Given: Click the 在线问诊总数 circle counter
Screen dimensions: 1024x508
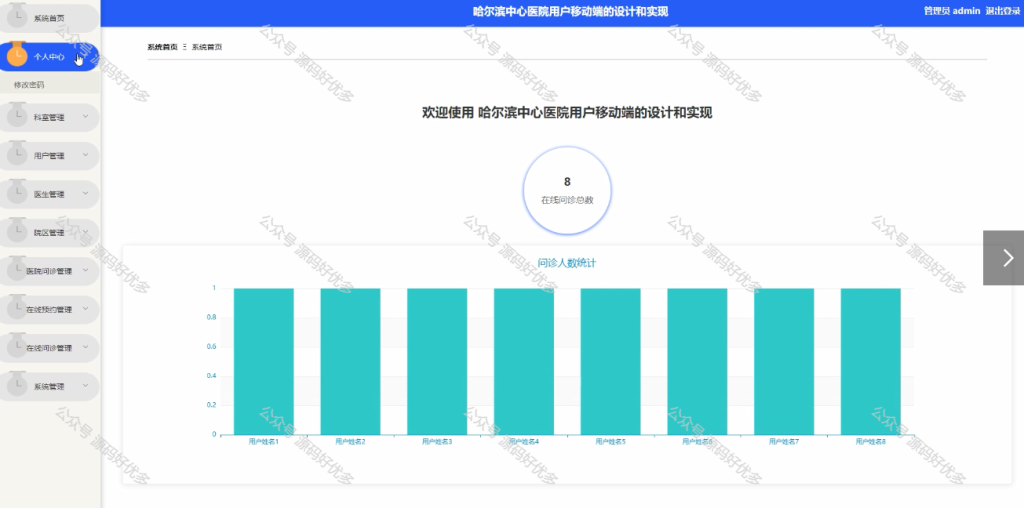Looking at the screenshot, I should 567,190.
